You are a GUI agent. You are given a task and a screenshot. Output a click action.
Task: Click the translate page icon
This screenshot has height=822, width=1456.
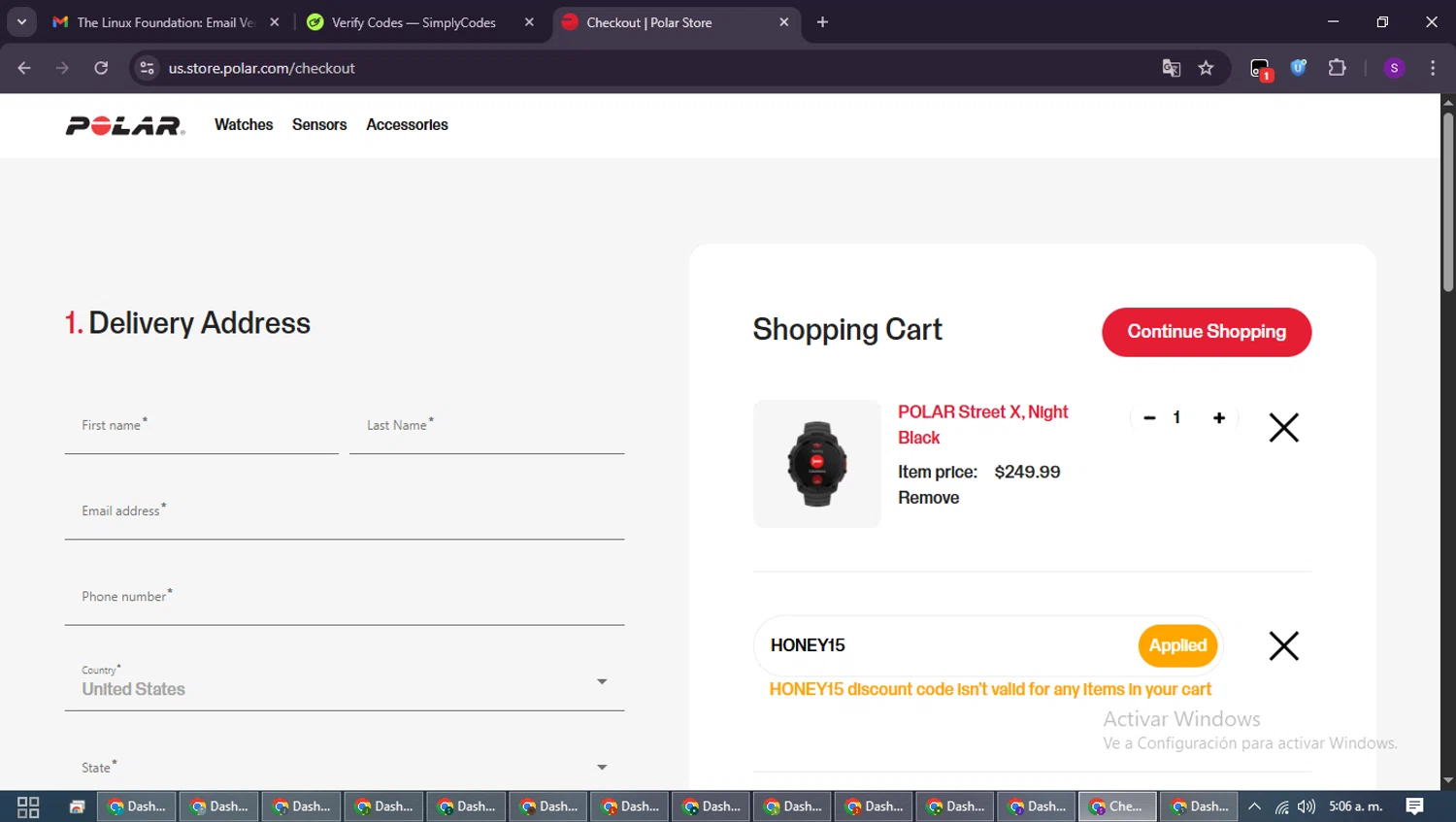point(1172,68)
